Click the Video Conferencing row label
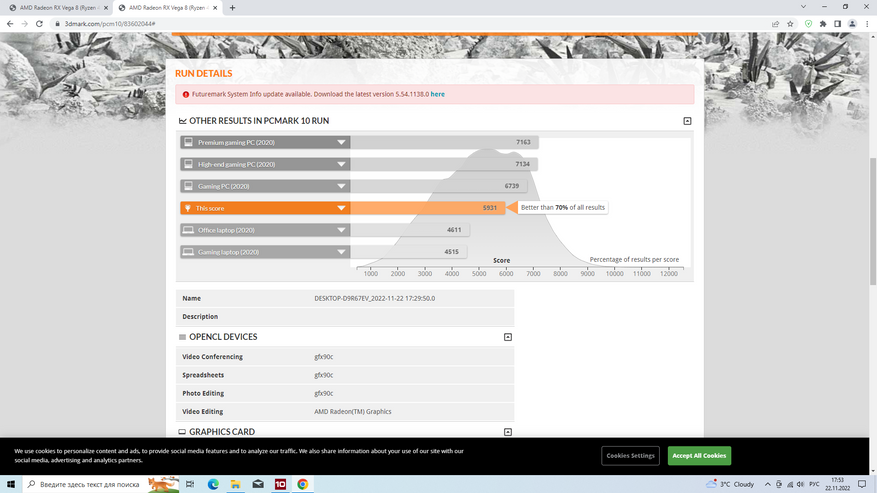 213,356
